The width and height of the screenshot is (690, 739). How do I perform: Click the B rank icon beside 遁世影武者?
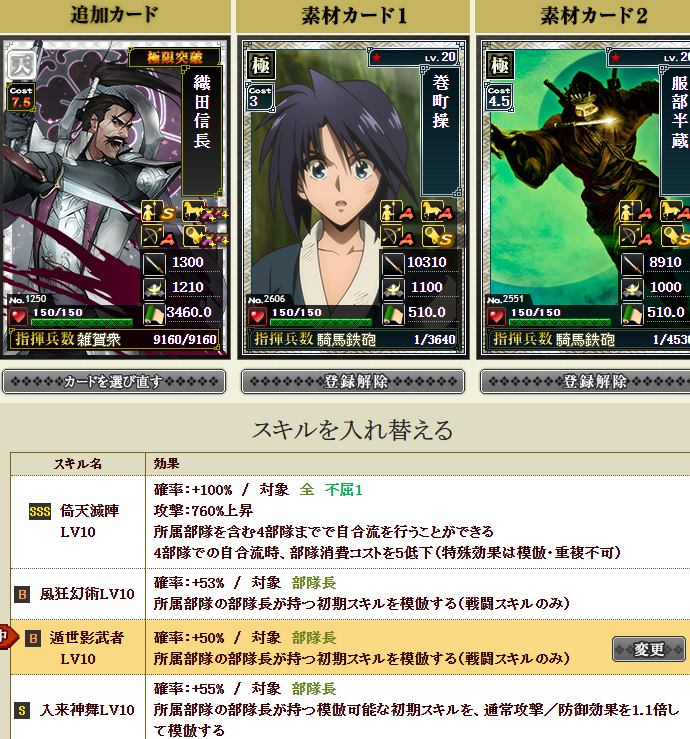tap(33, 638)
